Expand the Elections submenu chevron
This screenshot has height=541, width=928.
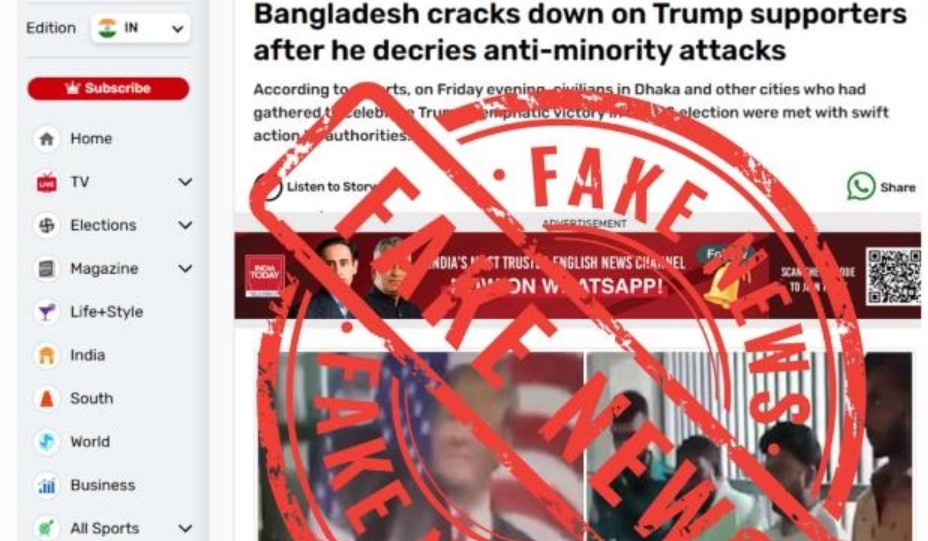tap(185, 225)
